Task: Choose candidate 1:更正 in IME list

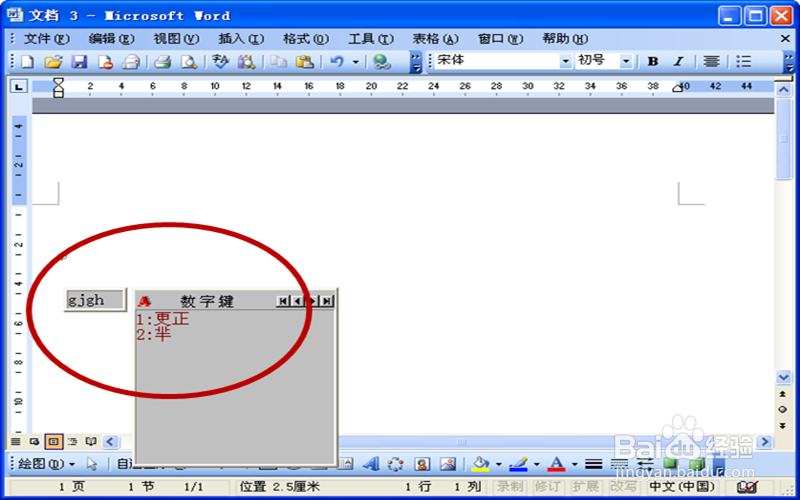Action: coord(163,319)
